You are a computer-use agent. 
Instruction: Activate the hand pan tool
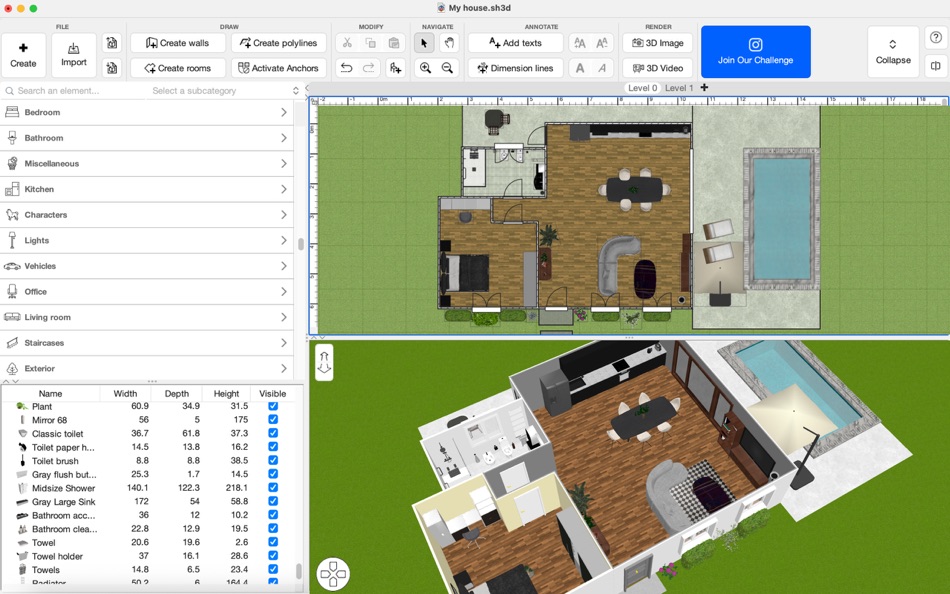pyautogui.click(x=449, y=43)
